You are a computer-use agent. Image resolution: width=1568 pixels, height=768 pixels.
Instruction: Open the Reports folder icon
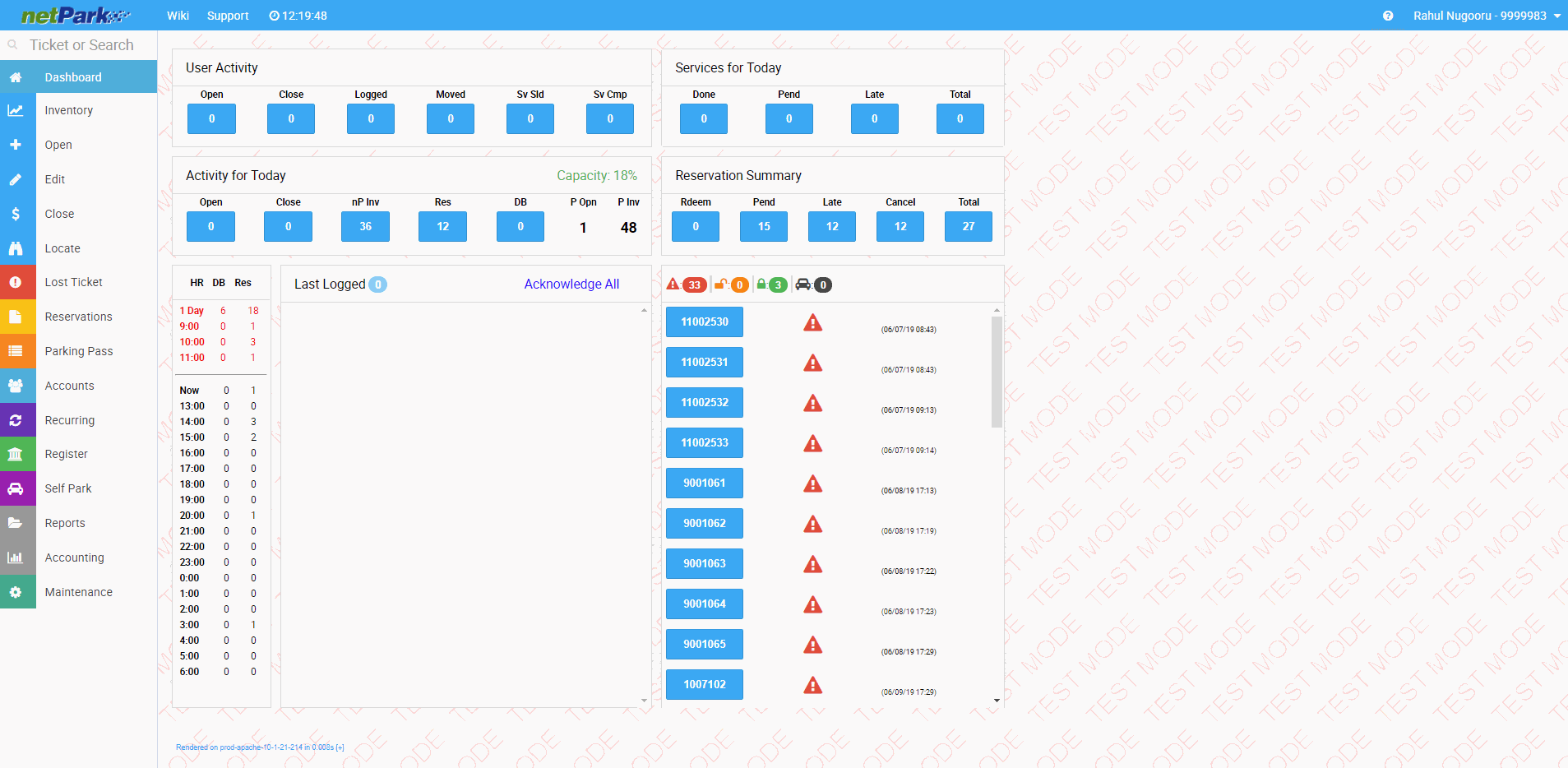16,523
